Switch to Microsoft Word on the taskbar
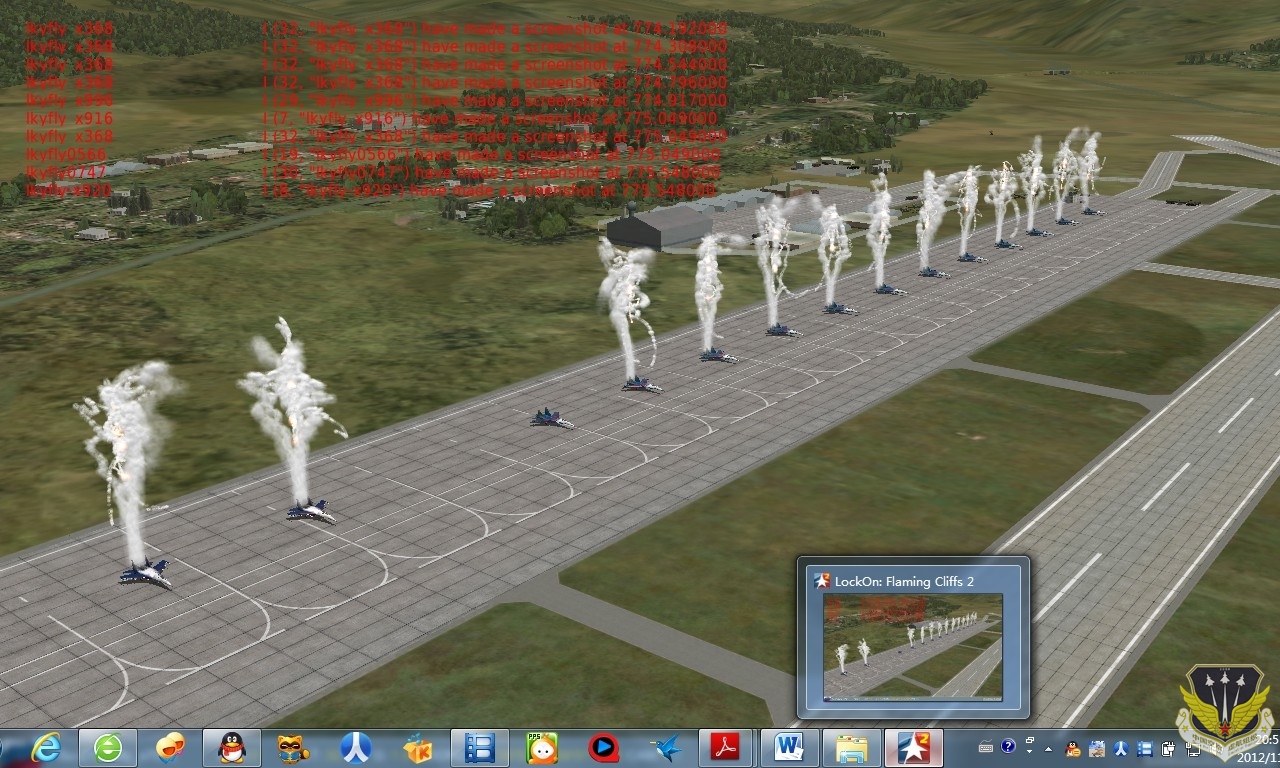The width and height of the screenshot is (1280, 768). tap(790, 748)
